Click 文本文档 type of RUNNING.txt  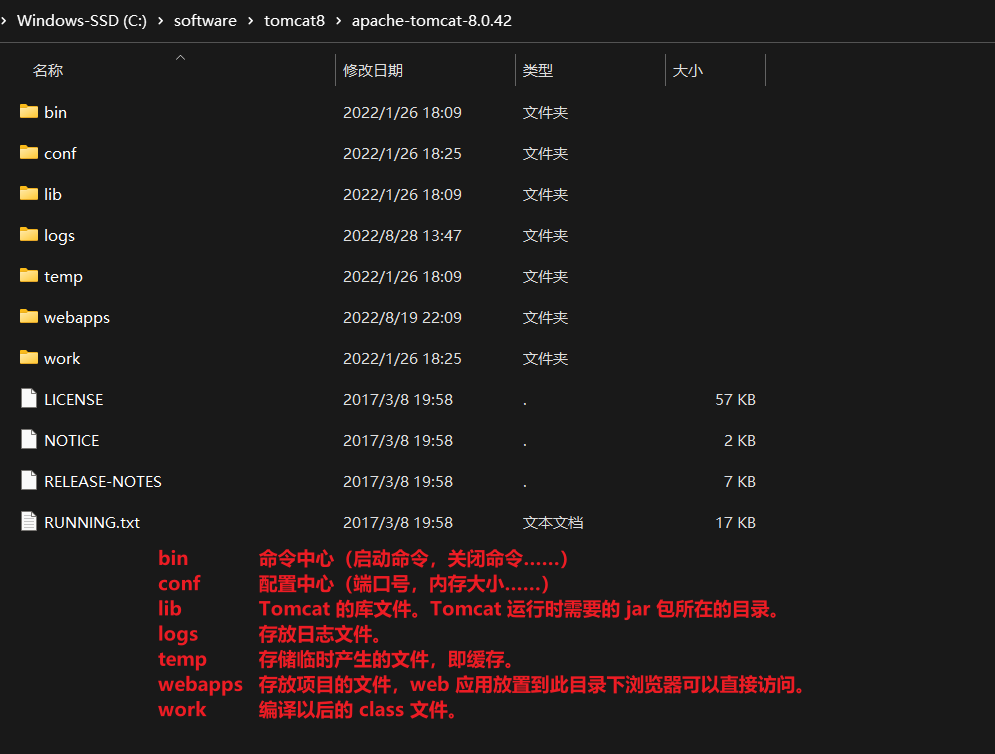tap(553, 522)
